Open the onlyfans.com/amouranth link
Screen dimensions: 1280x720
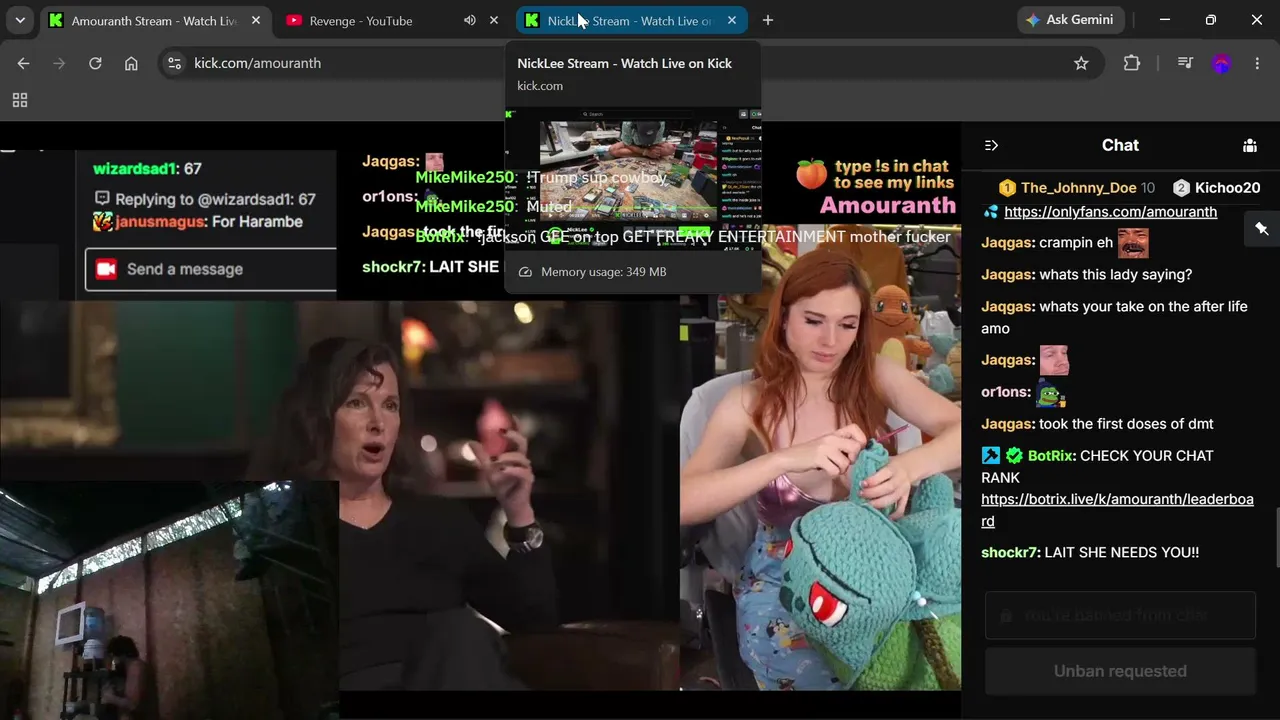coord(1110,212)
